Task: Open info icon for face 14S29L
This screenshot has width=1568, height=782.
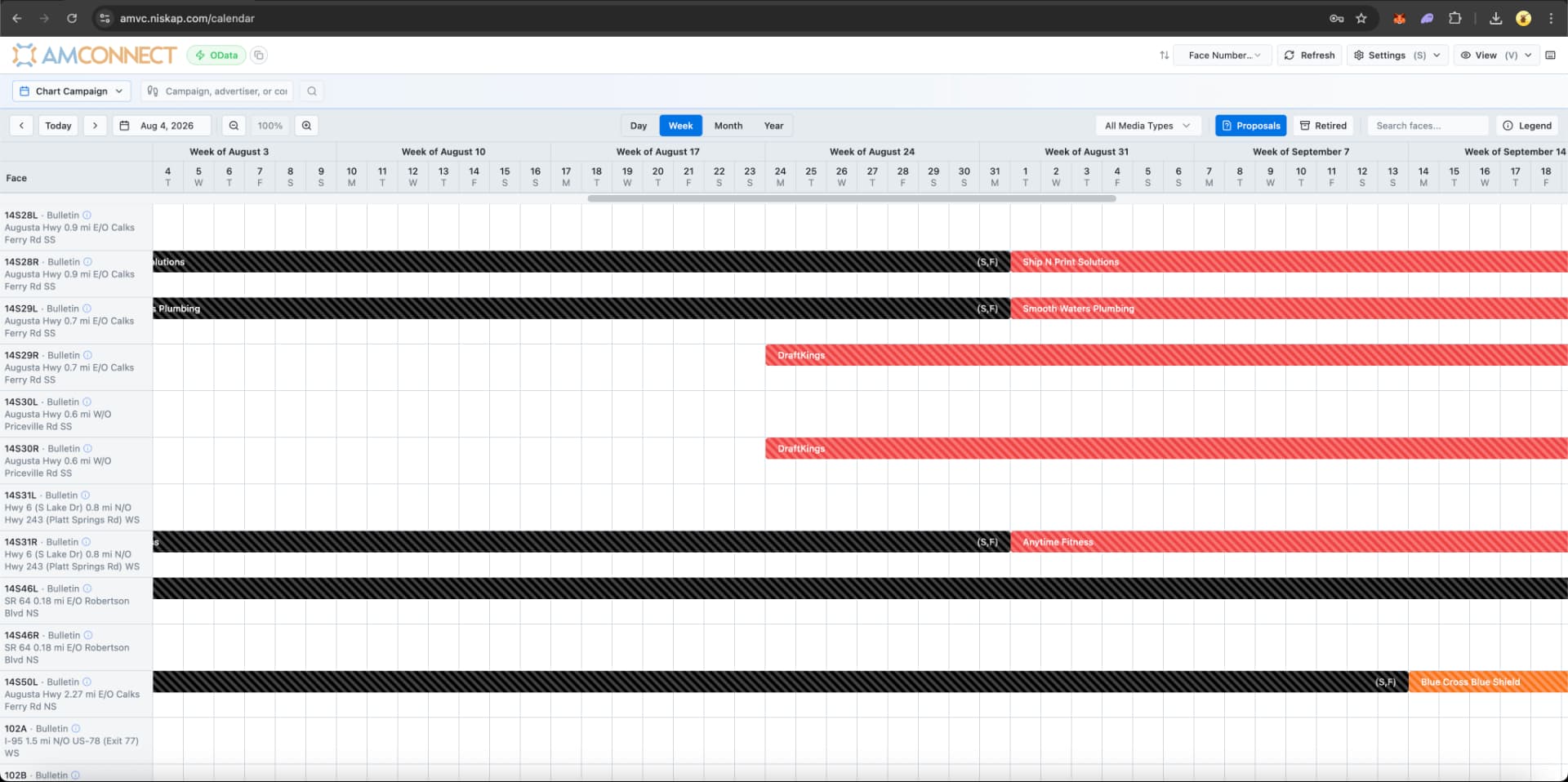Action: (87, 309)
